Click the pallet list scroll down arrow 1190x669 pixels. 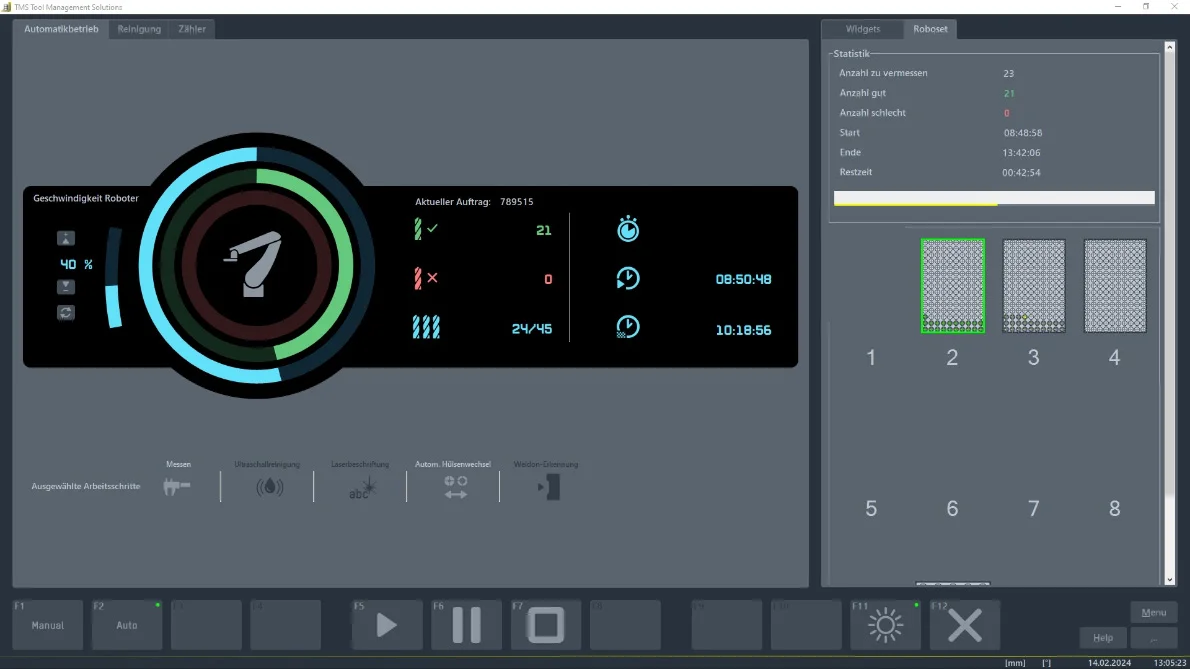pyautogui.click(x=1170, y=579)
